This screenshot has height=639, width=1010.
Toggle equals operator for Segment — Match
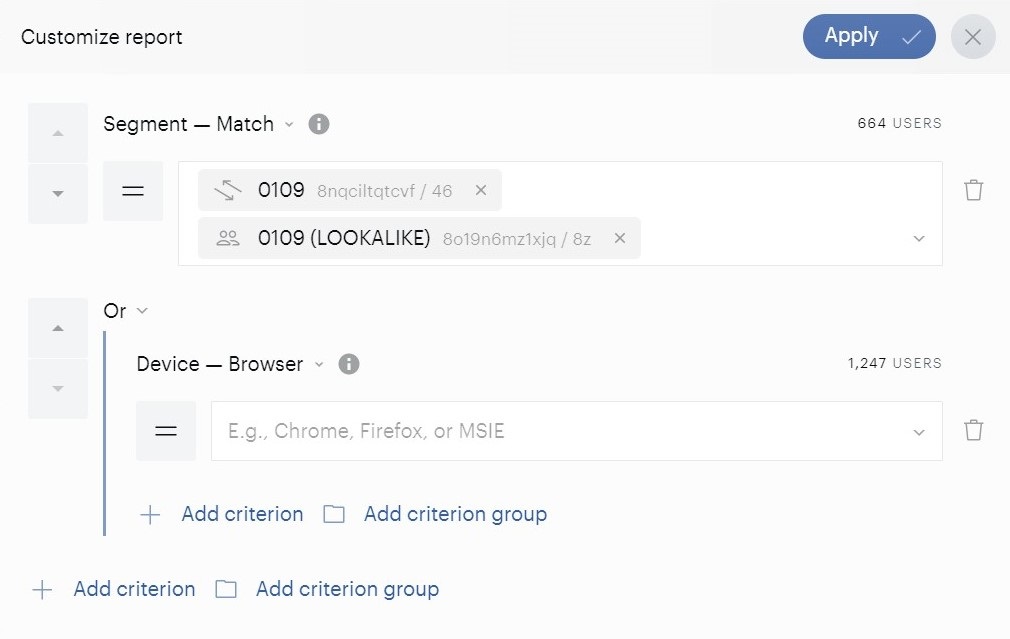point(133,191)
